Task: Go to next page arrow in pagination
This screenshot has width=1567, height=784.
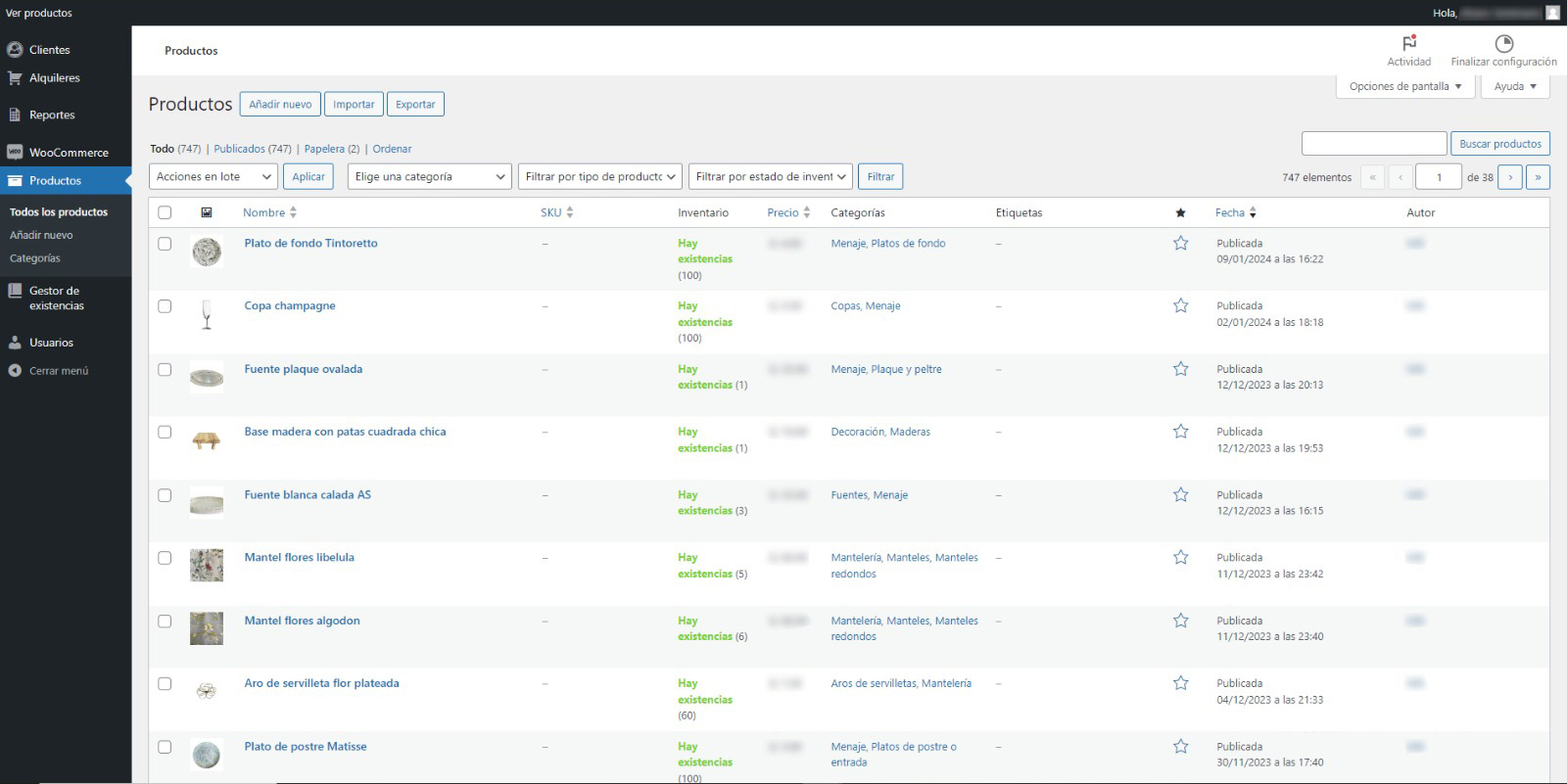Action: (x=1510, y=177)
